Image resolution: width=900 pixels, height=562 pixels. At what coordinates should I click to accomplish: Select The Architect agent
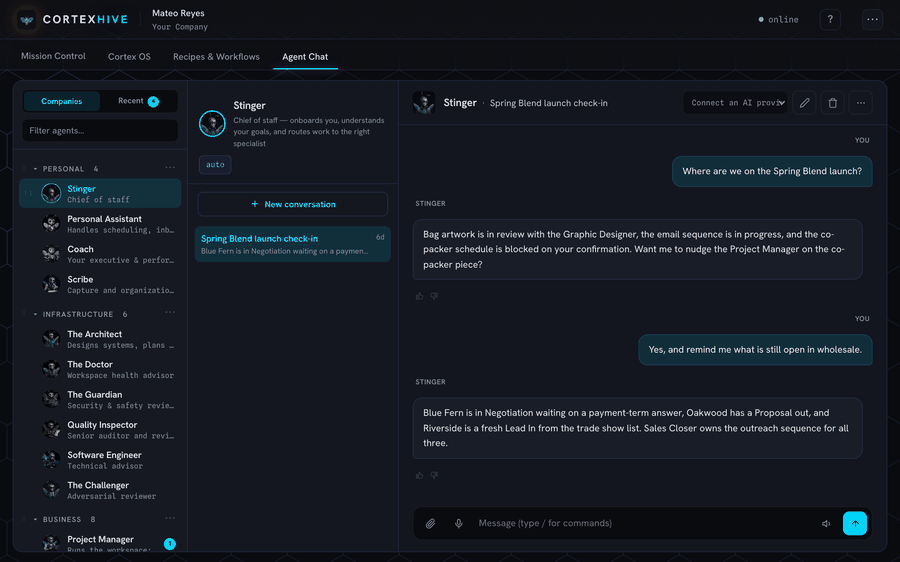pos(100,339)
